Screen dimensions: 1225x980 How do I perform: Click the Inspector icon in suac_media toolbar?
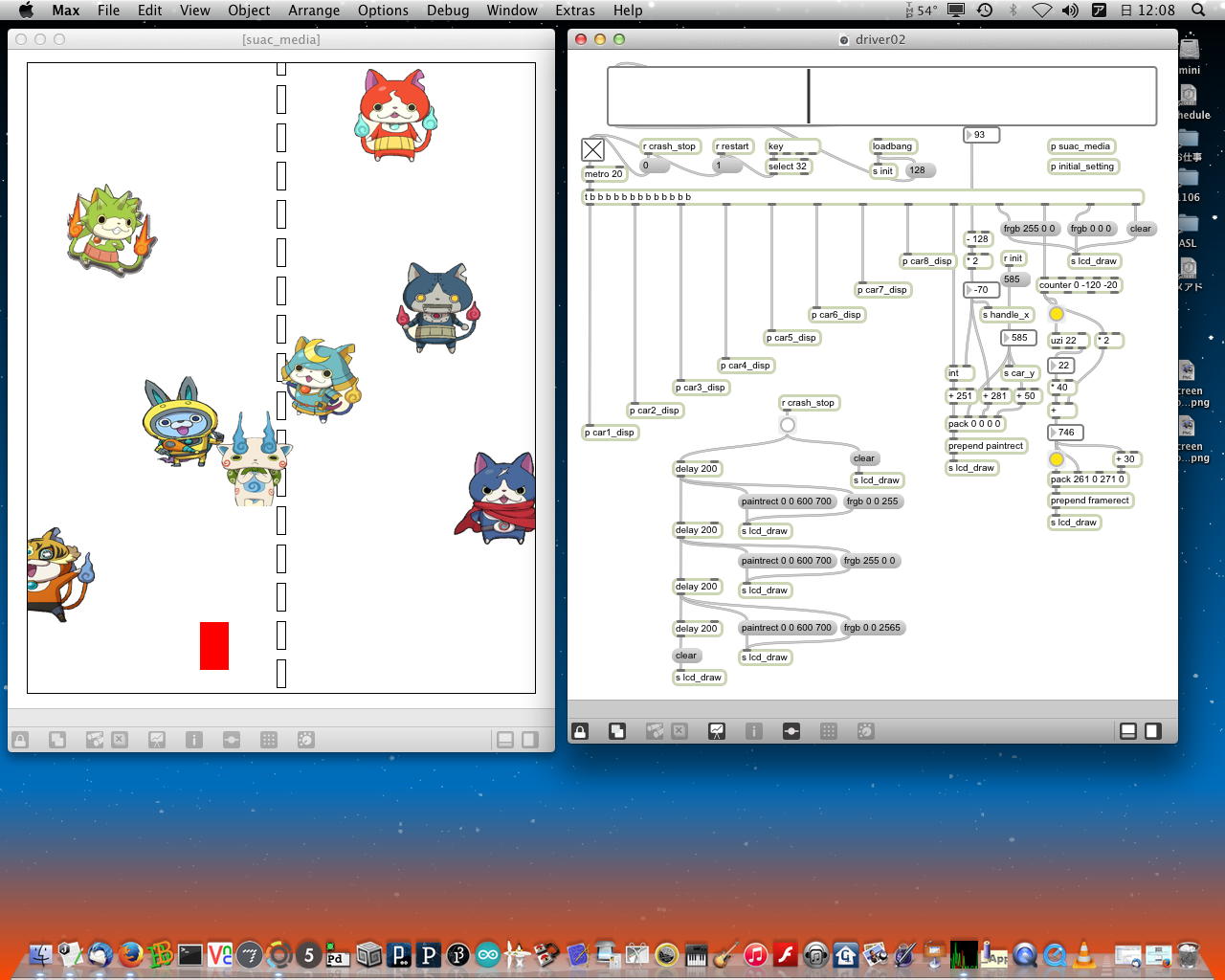pyautogui.click(x=194, y=740)
